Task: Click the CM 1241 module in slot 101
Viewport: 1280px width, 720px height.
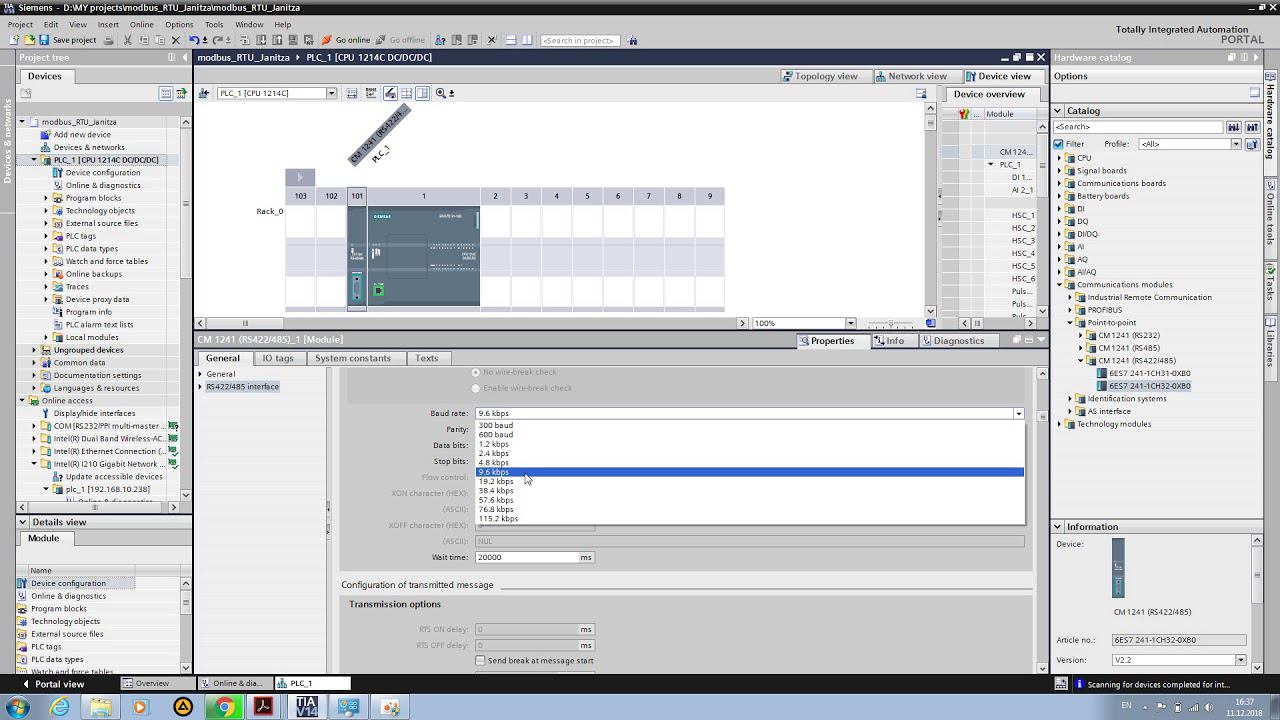Action: point(357,255)
